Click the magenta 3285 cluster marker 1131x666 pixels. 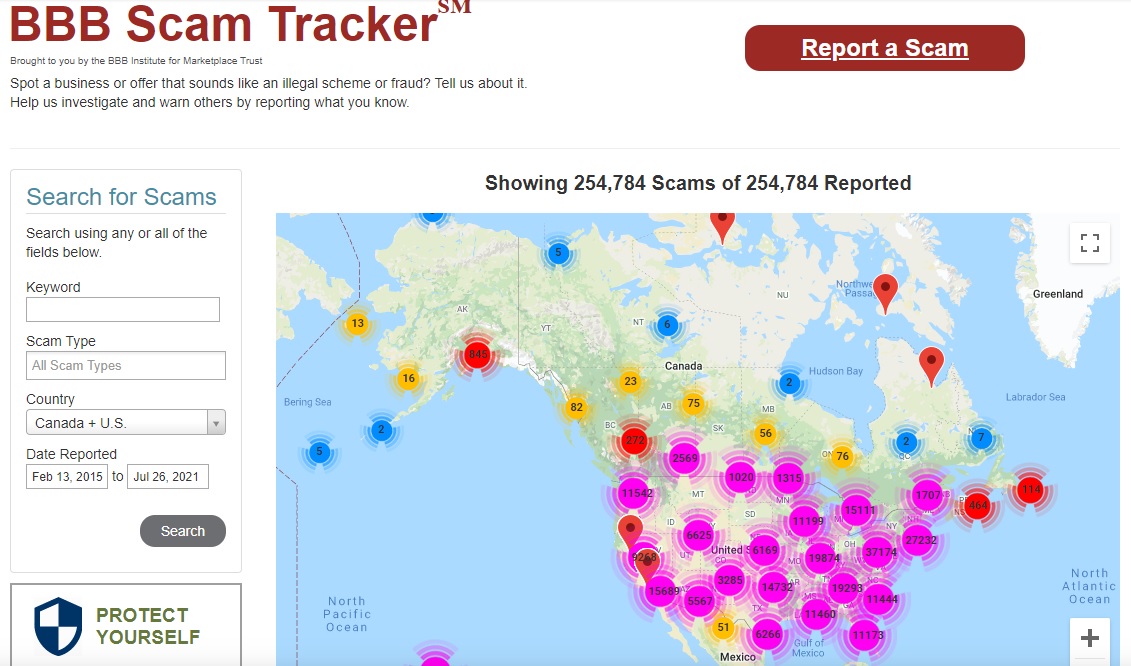(x=729, y=579)
